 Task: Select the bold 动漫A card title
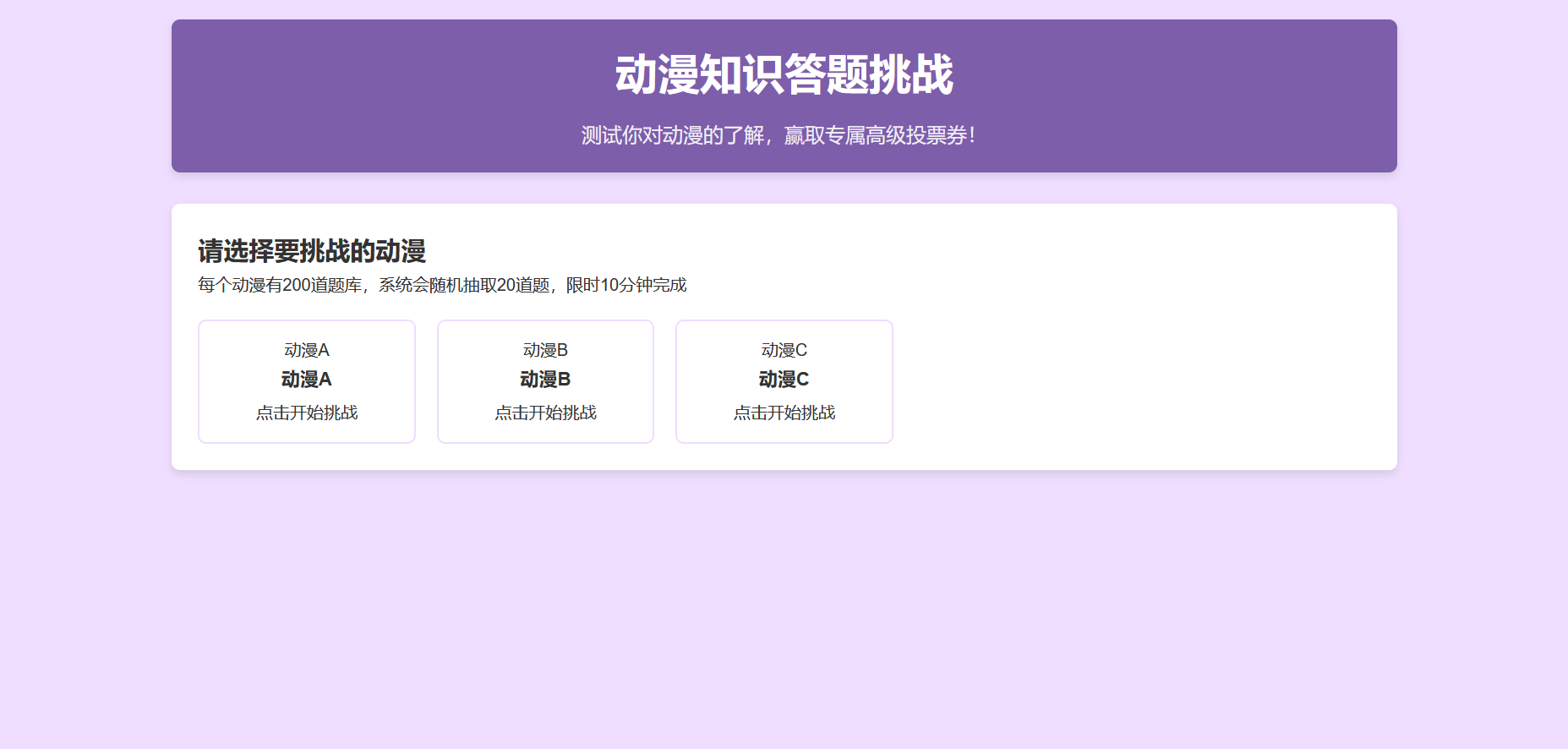click(306, 380)
